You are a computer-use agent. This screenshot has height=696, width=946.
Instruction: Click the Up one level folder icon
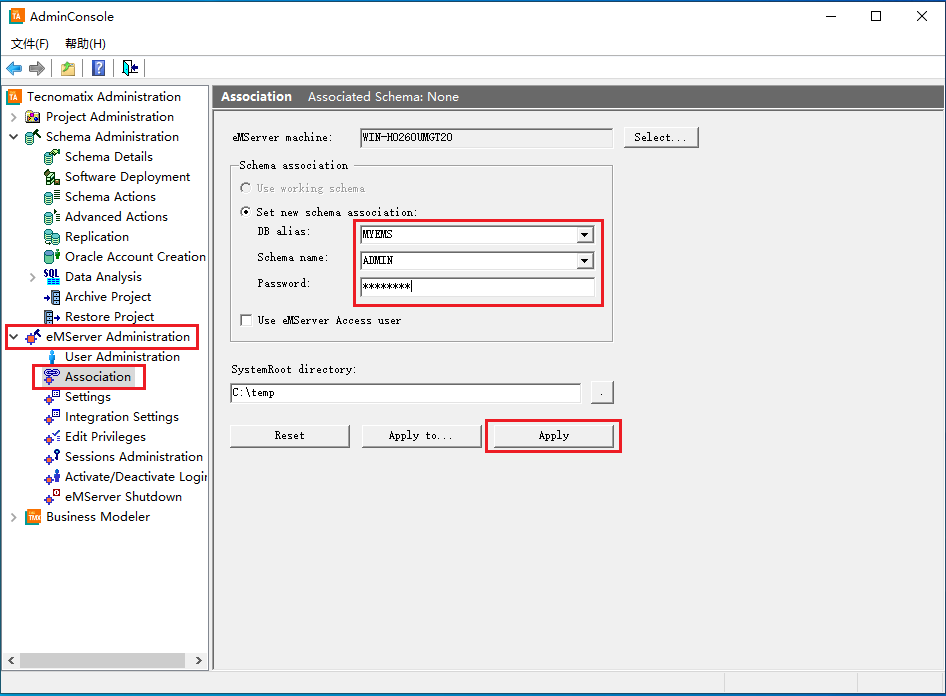tap(67, 68)
